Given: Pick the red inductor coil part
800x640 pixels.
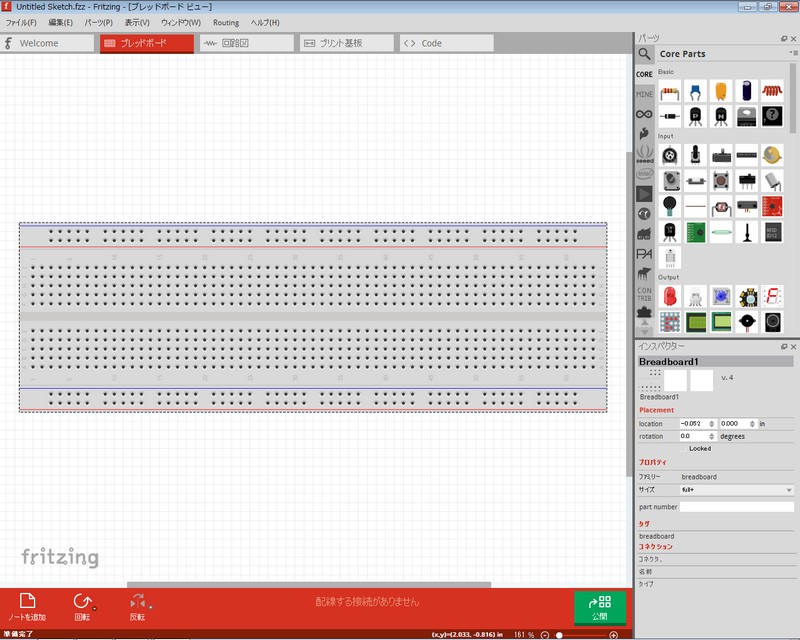Looking at the screenshot, I should [772, 92].
